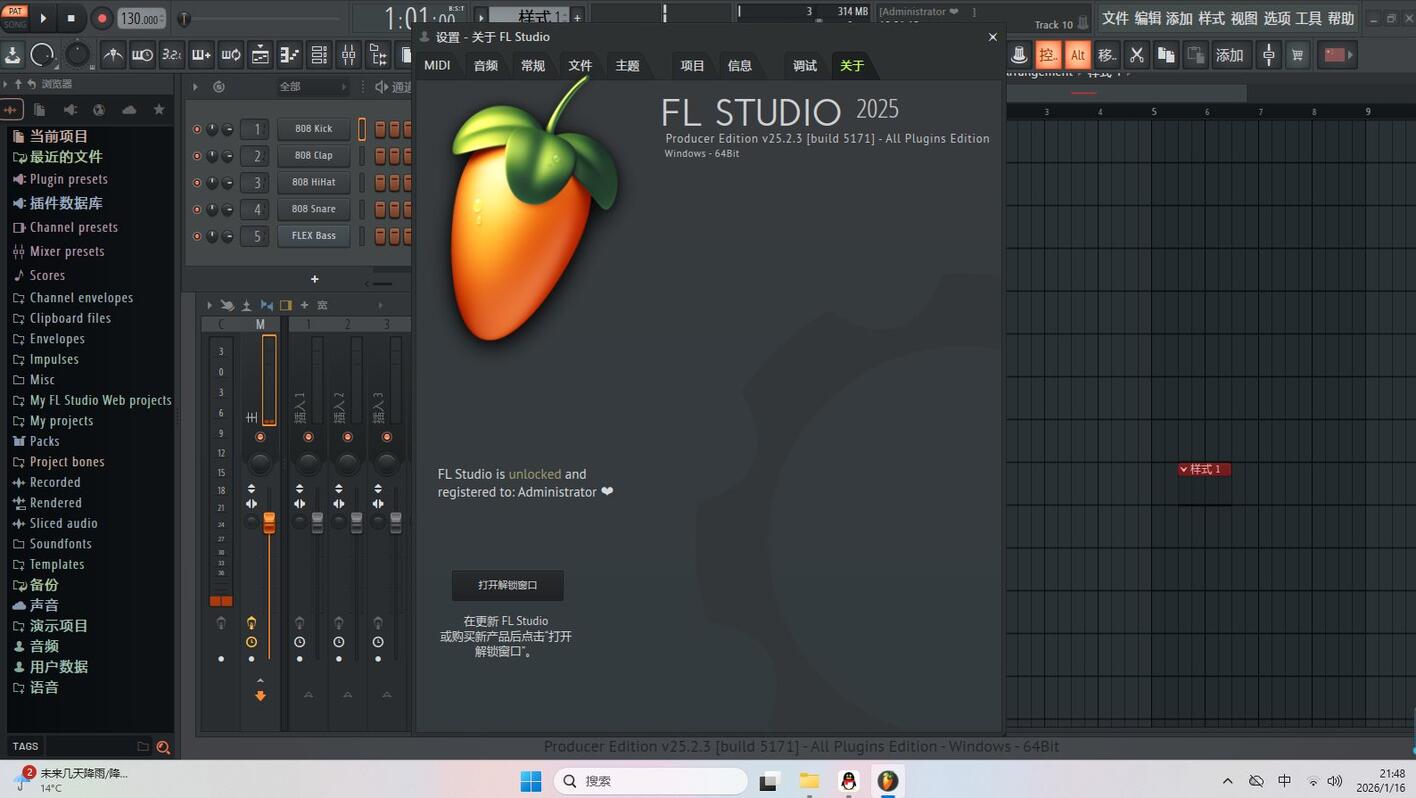The height and width of the screenshot is (798, 1416).
Task: Click the play button in transport bar
Action: (43, 18)
